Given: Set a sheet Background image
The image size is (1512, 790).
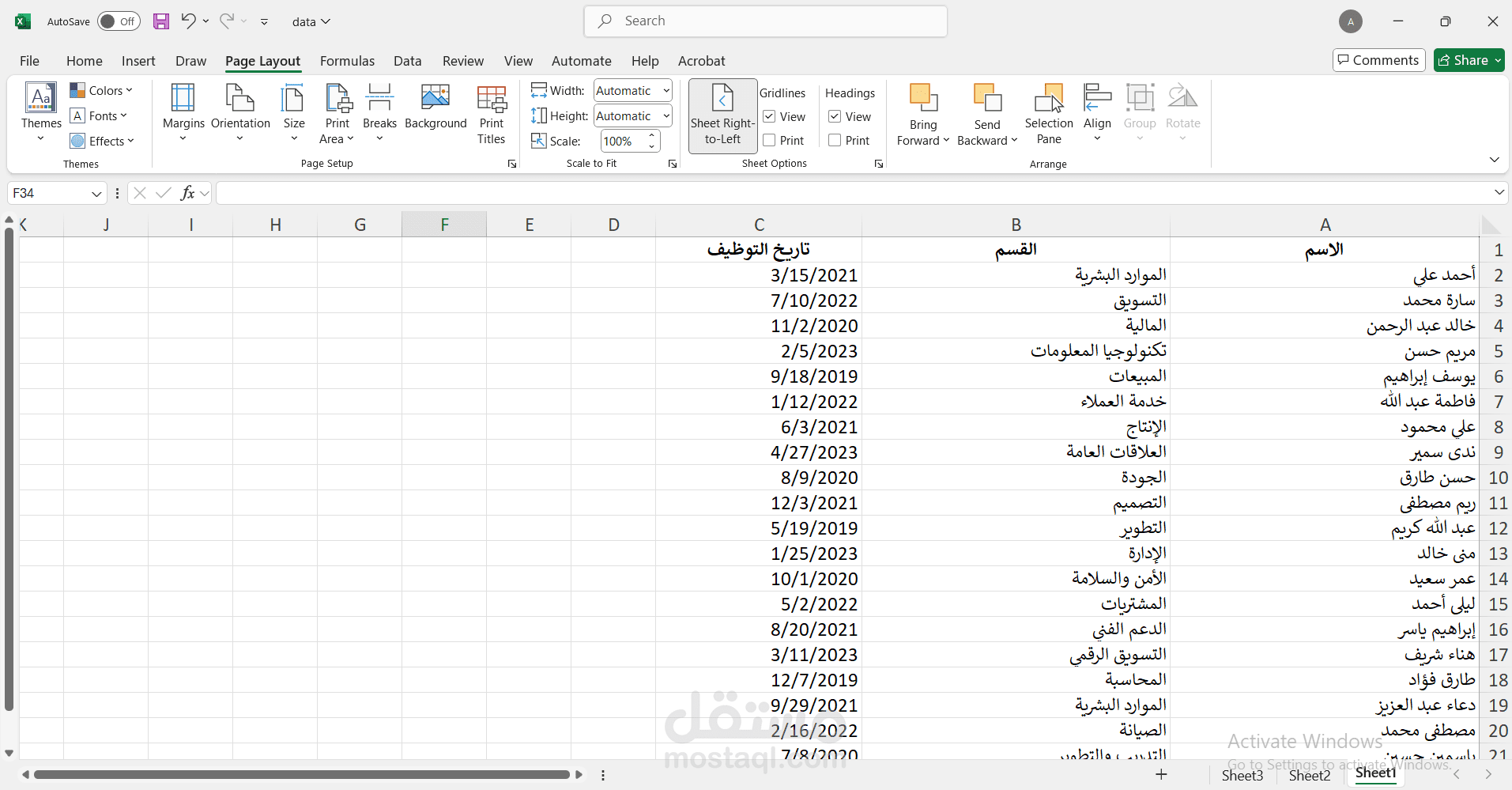Looking at the screenshot, I should 436,107.
